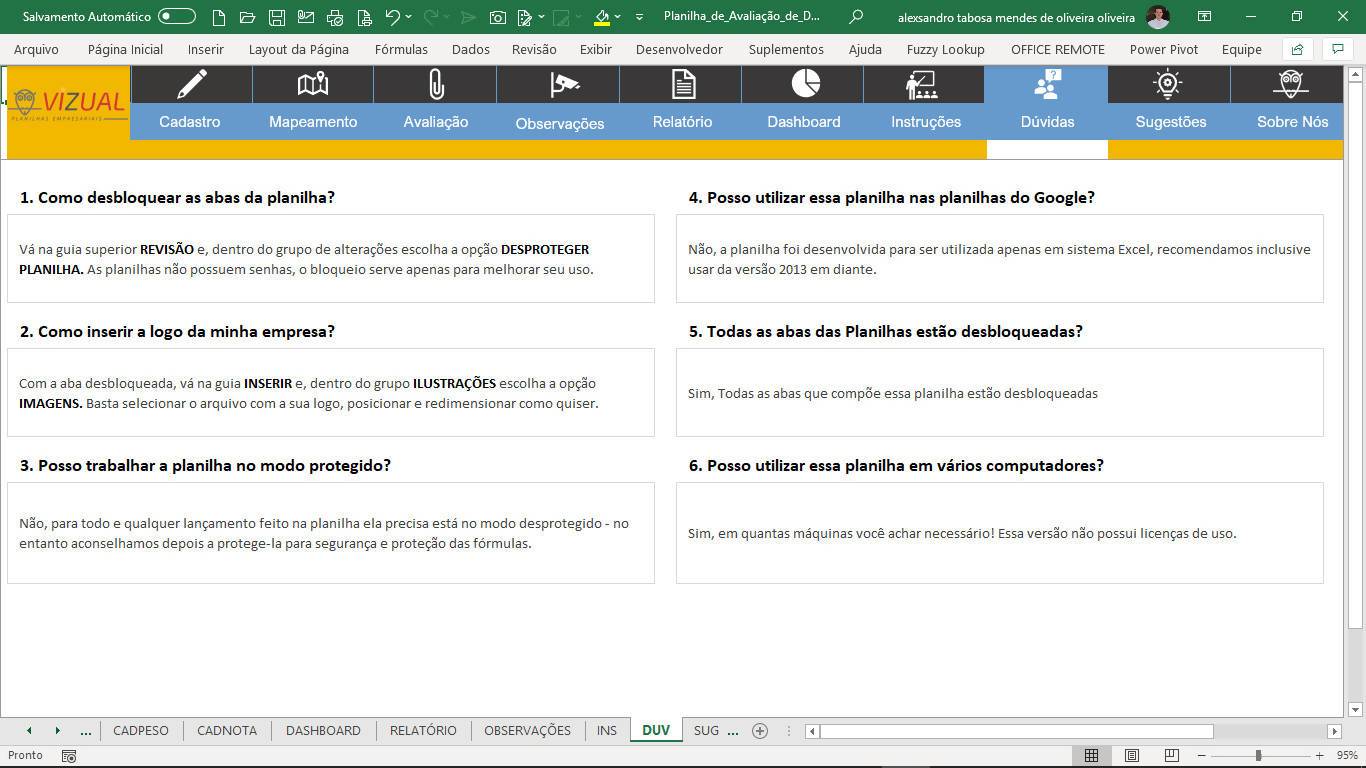1366x768 pixels.
Task: Click the Relatório document icon
Action: (683, 84)
